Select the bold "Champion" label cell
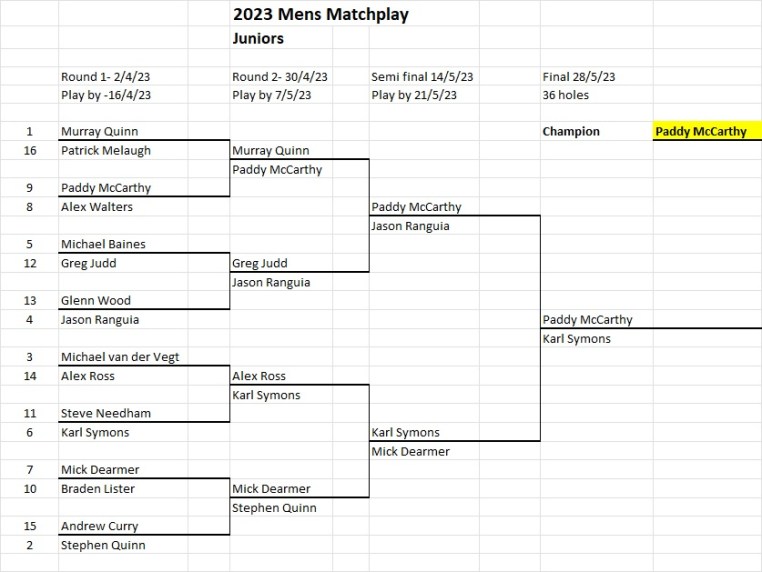The image size is (762, 572). 571,131
